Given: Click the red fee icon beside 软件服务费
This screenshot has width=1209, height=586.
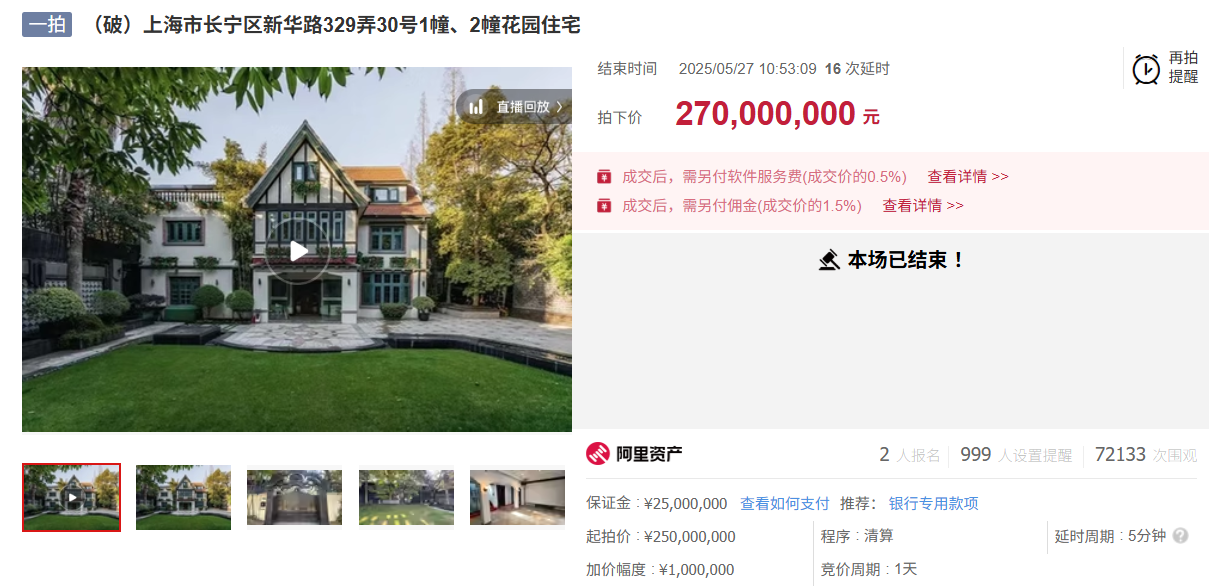Looking at the screenshot, I should [x=604, y=177].
